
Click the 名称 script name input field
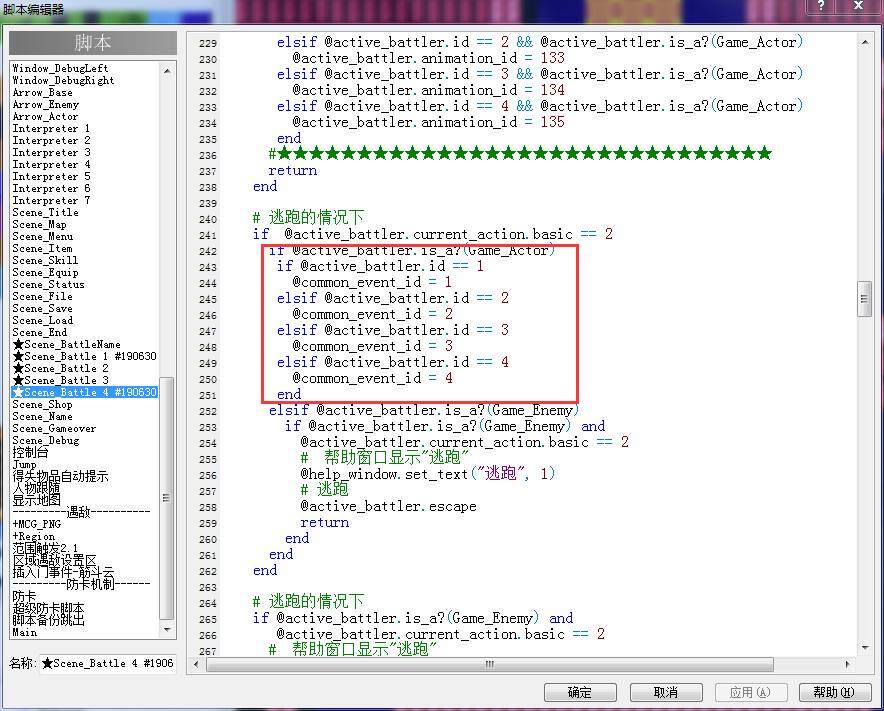coord(107,663)
